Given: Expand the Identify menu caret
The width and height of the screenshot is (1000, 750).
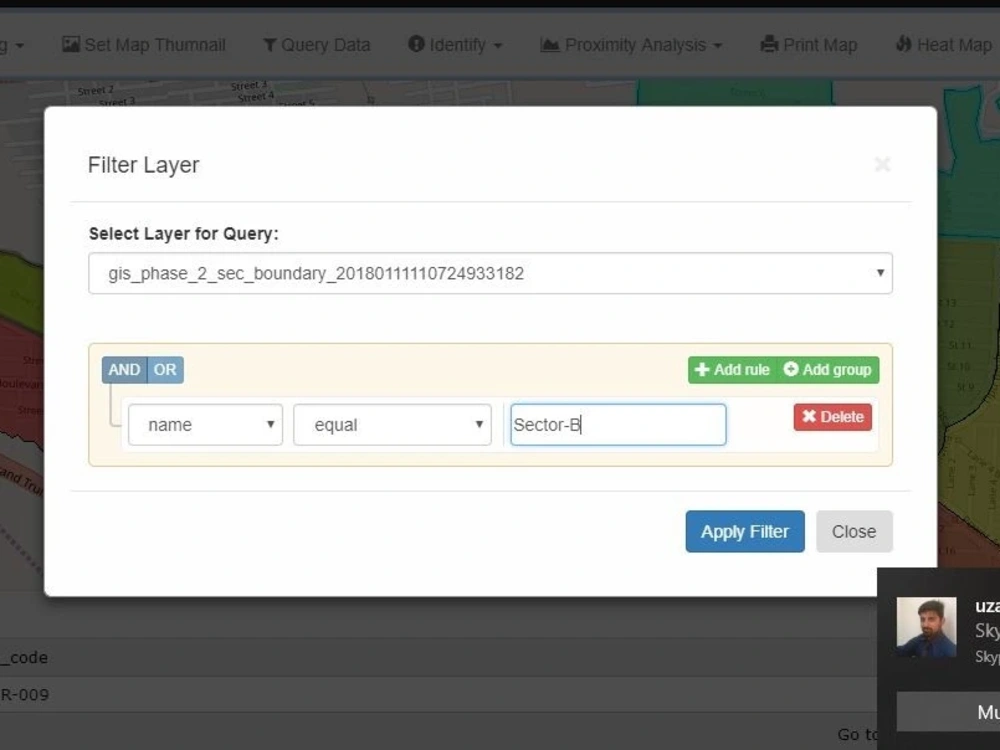Looking at the screenshot, I should tap(498, 46).
